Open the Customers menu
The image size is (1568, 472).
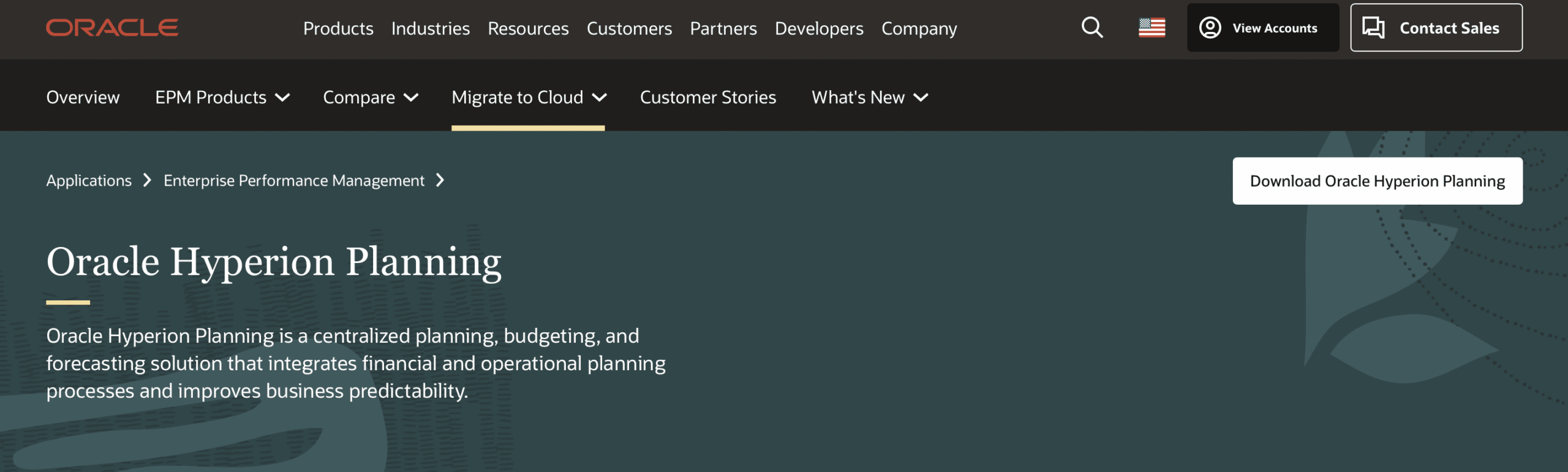tap(629, 28)
